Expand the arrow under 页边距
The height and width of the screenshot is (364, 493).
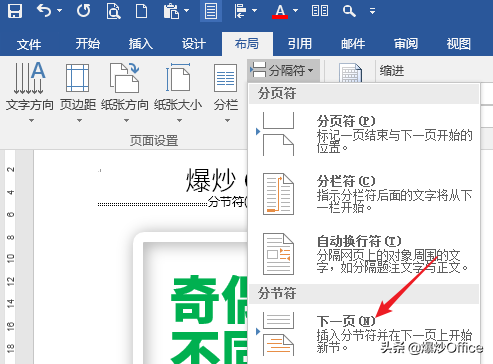click(x=79, y=120)
